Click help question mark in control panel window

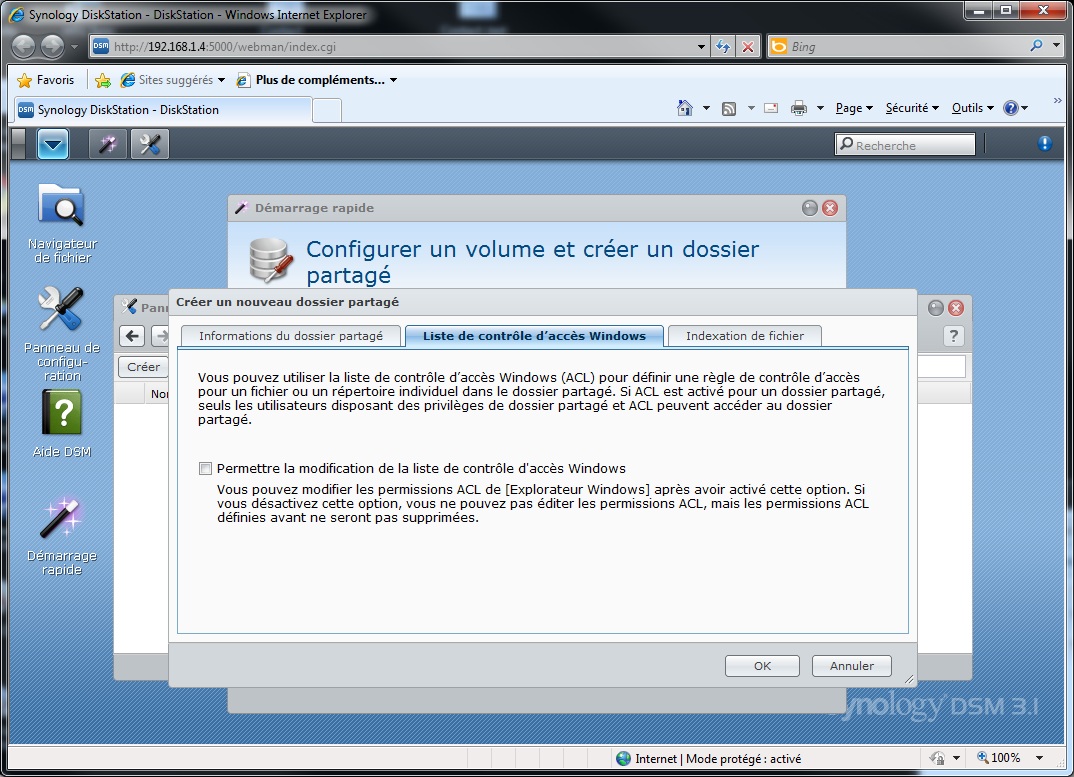[x=953, y=336]
